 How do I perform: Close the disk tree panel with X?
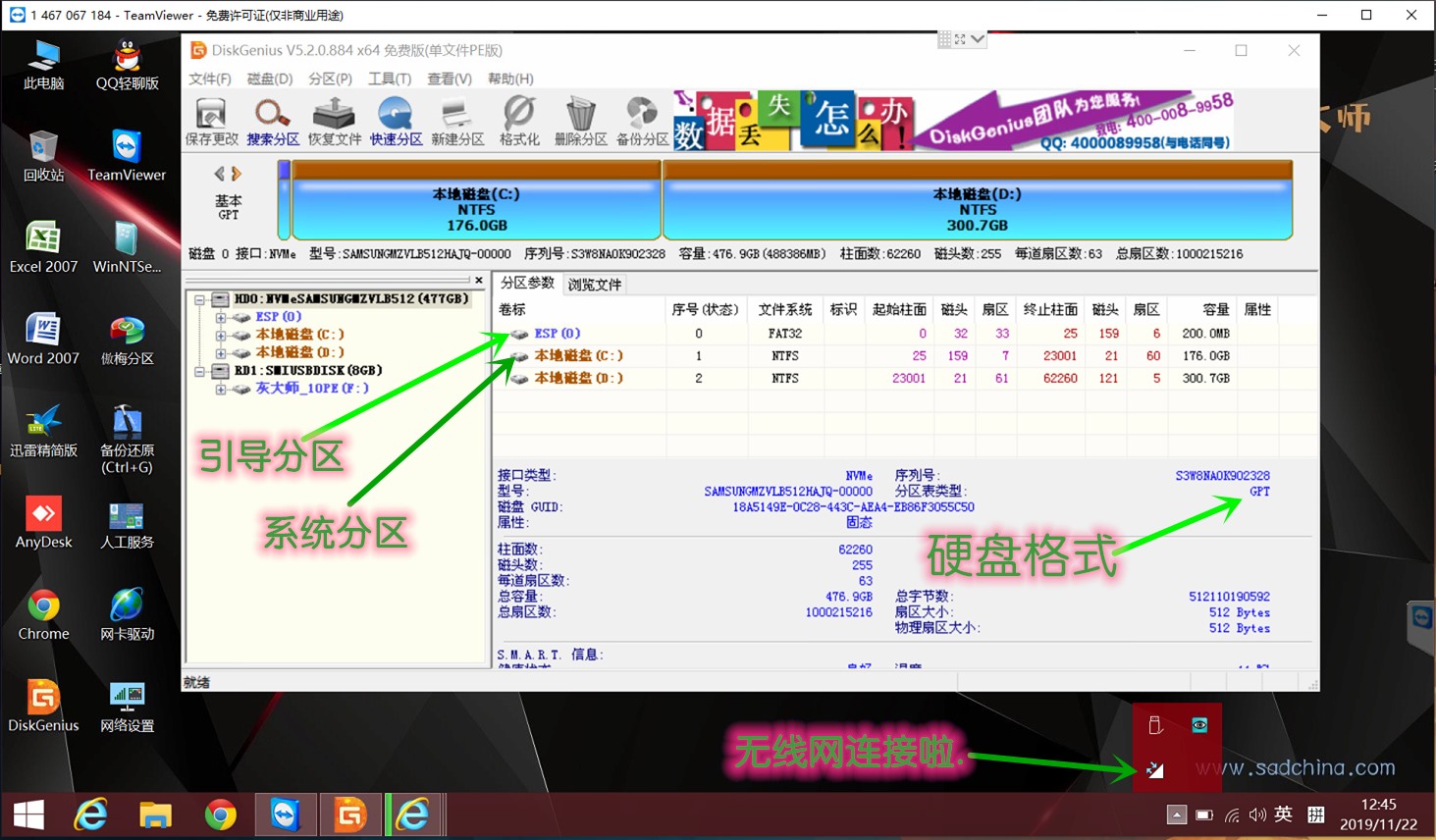coord(479,281)
